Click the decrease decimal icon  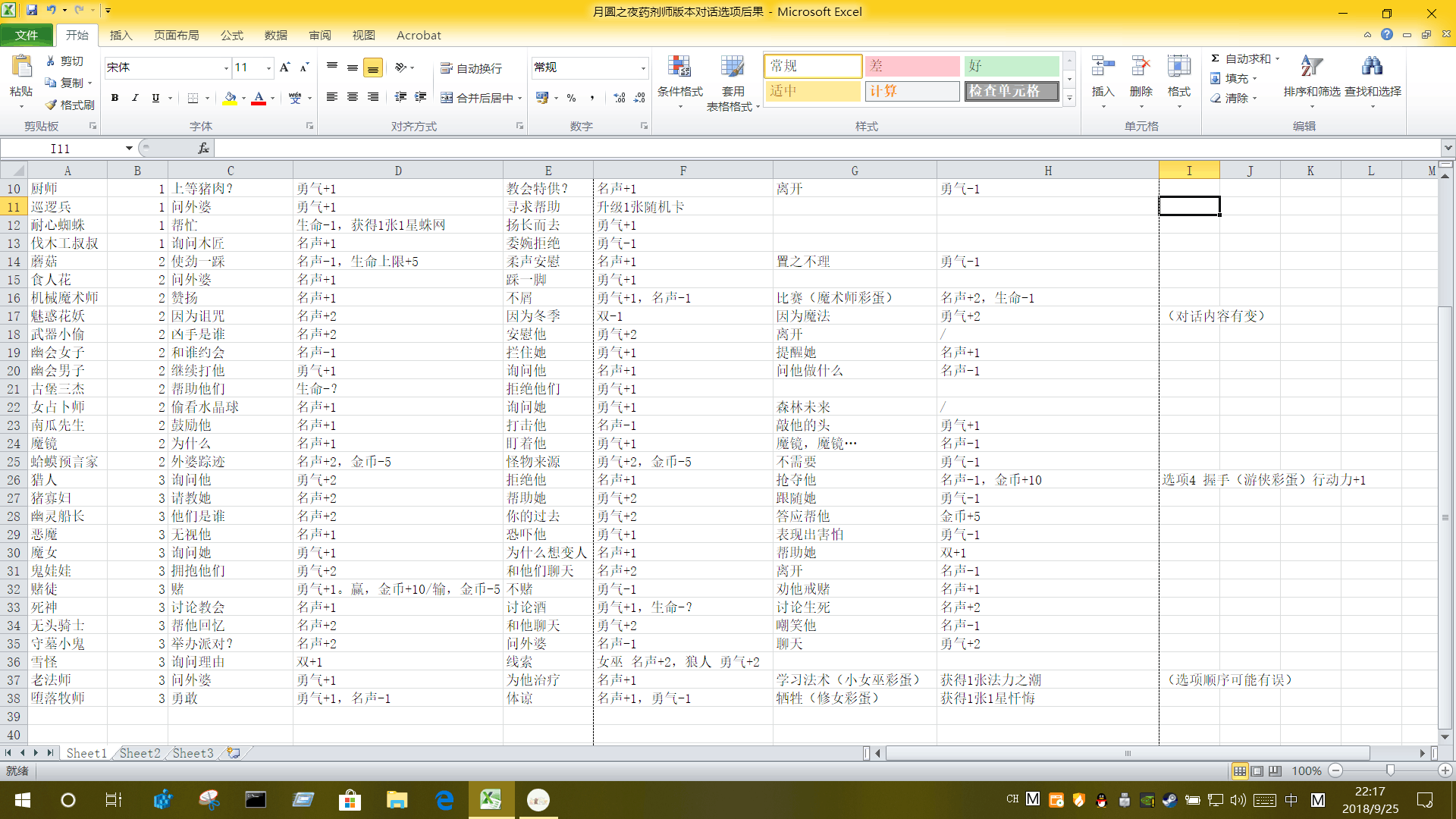[x=639, y=98]
